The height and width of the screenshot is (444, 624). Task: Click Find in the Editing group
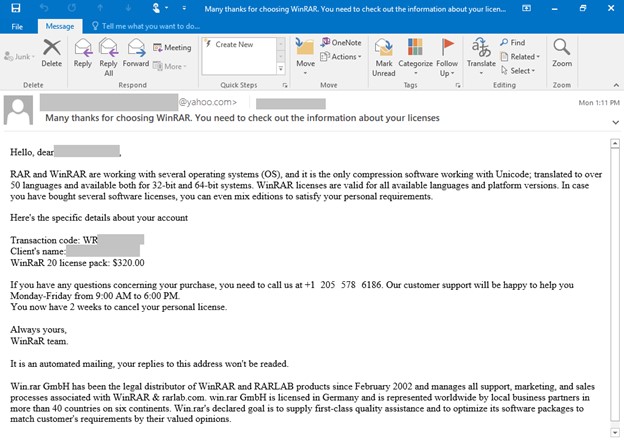(512, 43)
